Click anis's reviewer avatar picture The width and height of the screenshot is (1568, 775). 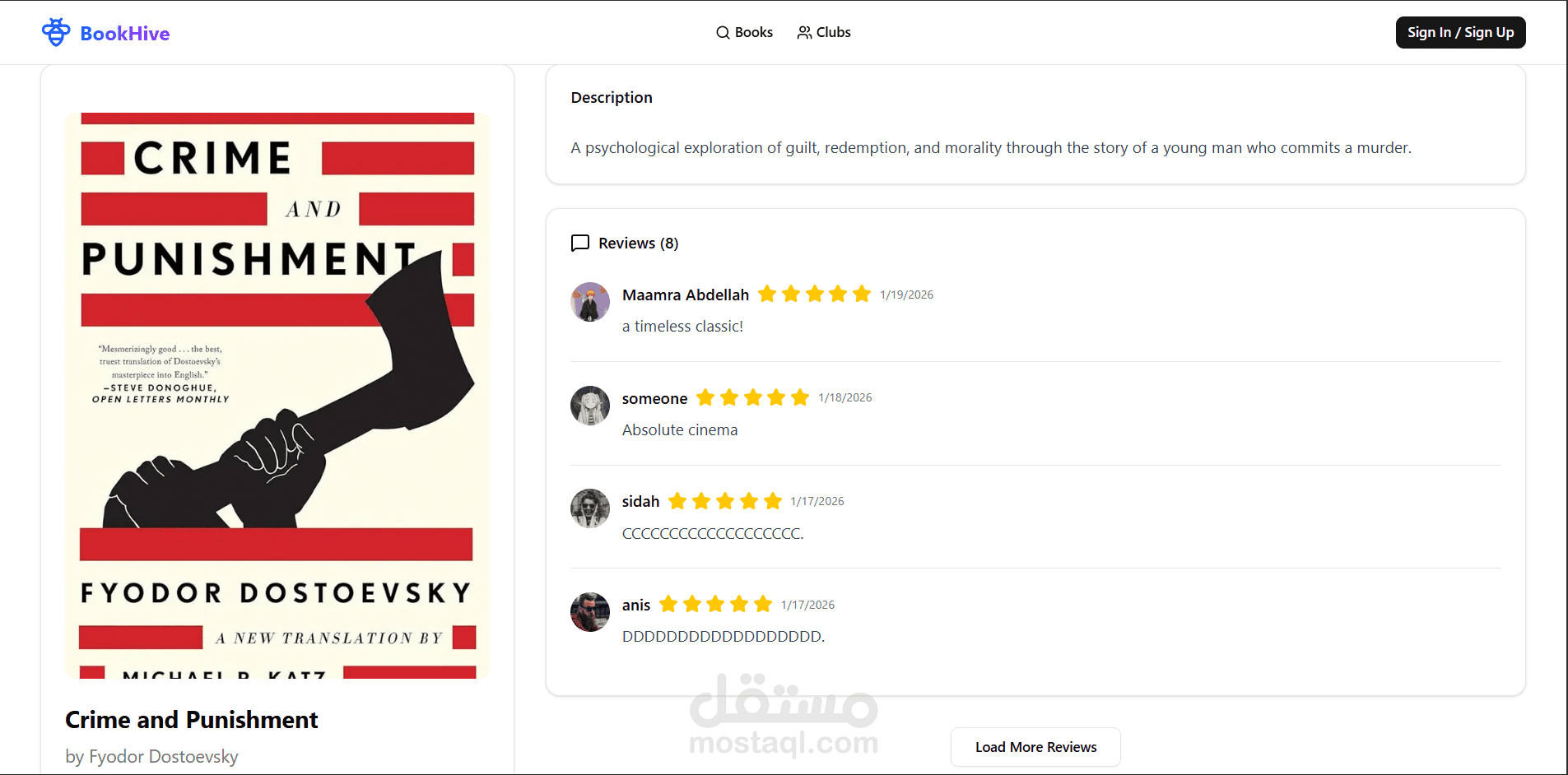pyautogui.click(x=590, y=612)
